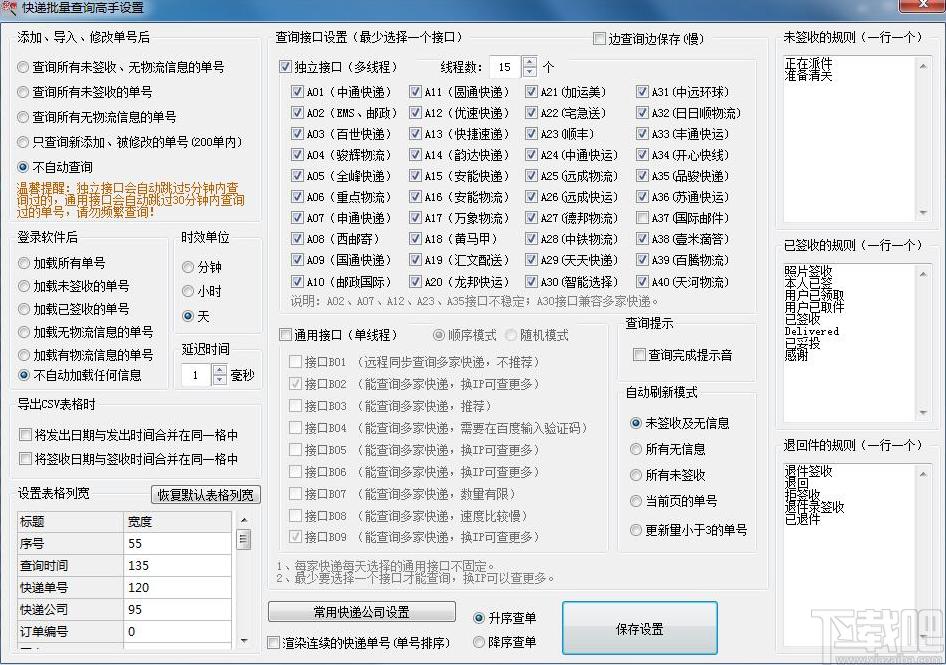
Task: Decrease the 延迟时间 delay stepper value
Action: click(220, 380)
